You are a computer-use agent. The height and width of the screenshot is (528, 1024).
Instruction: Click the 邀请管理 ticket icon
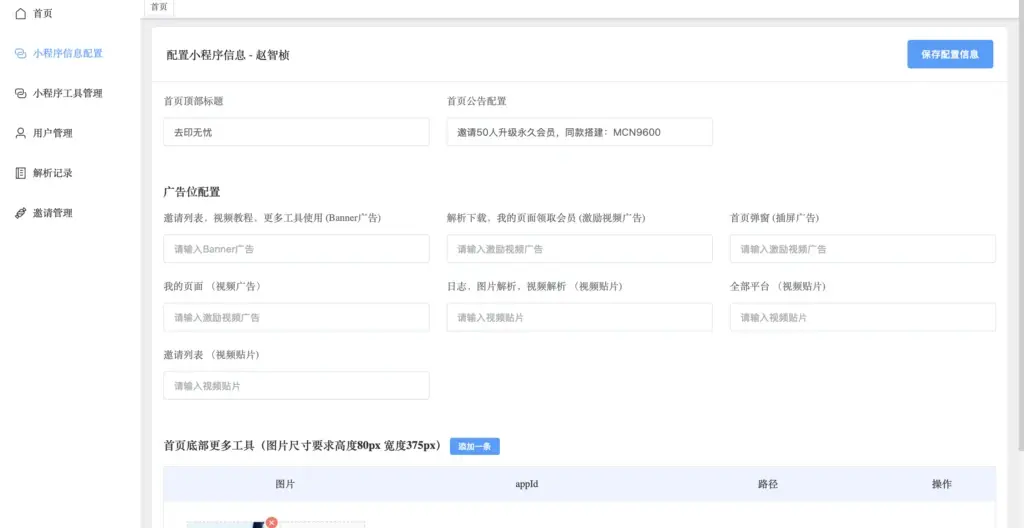20,213
